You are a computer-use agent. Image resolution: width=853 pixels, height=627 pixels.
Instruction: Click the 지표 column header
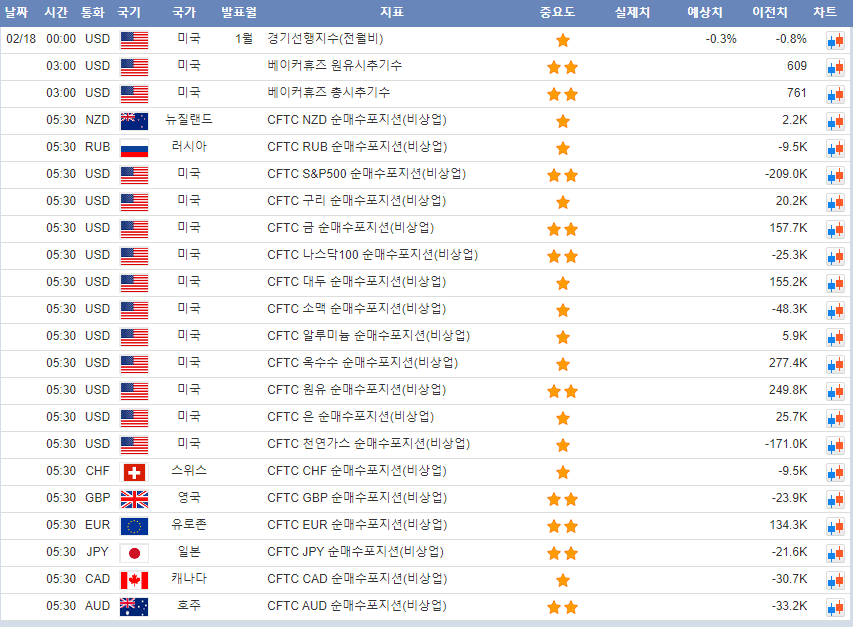click(x=392, y=13)
